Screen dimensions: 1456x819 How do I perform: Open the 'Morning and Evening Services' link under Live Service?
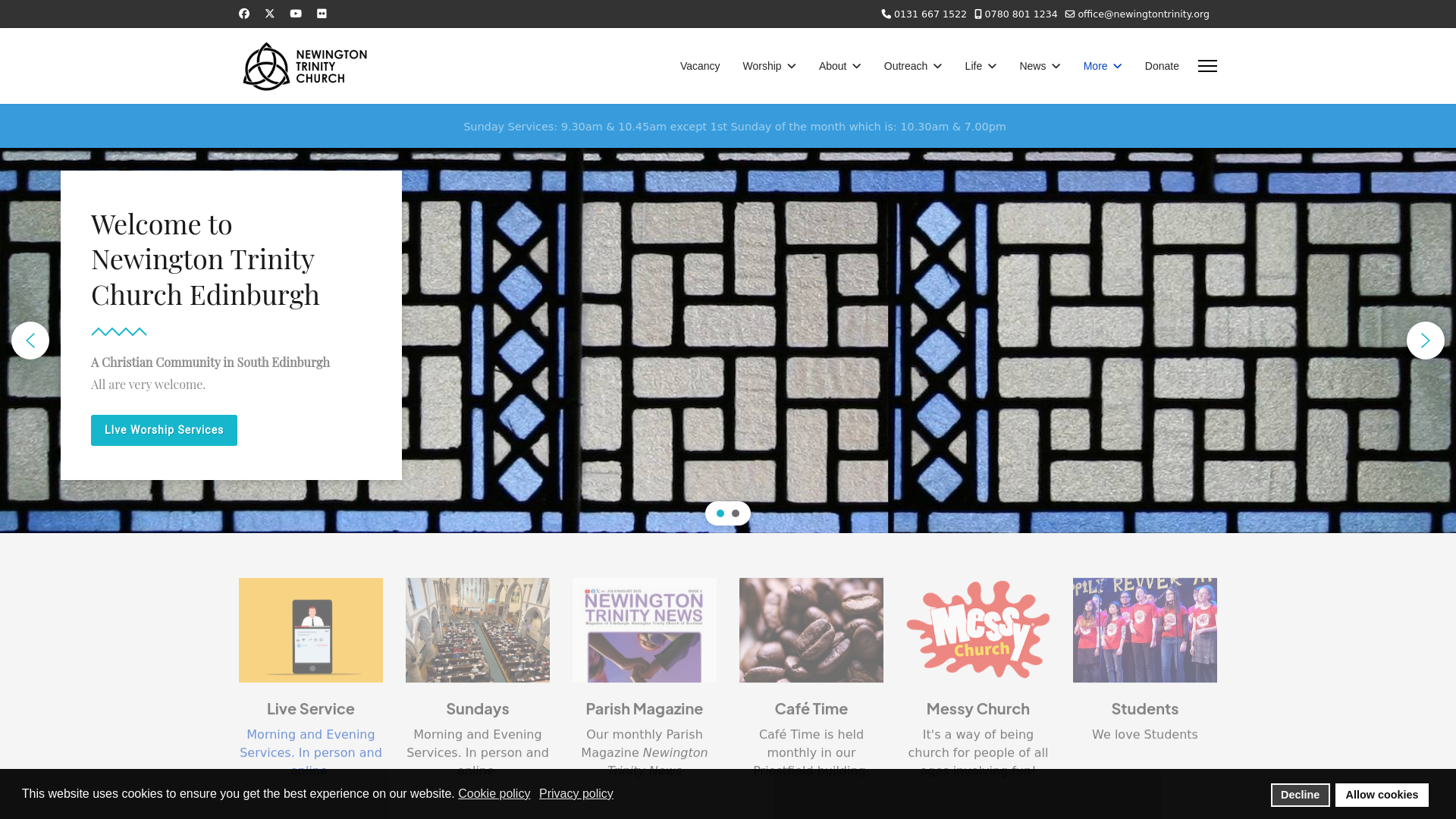coord(311,744)
